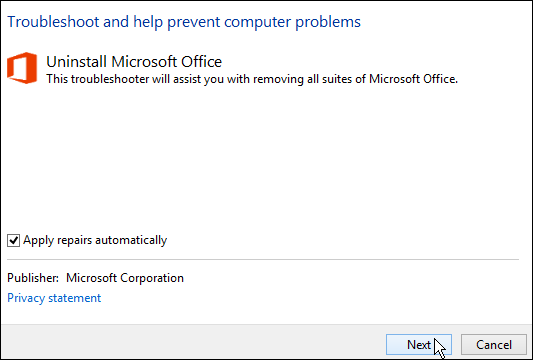Viewport: 533px width, 360px height.
Task: Click the 'Apply repairs automatically' label text
Action: click(95, 240)
